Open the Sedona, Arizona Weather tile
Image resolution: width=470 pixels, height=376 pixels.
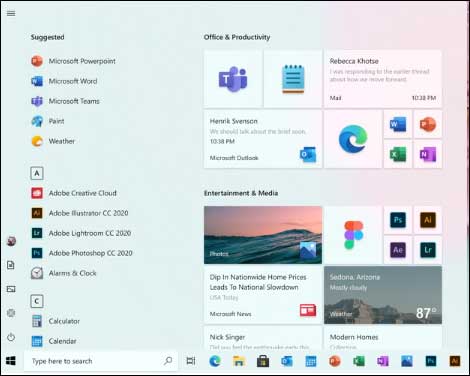coord(383,295)
